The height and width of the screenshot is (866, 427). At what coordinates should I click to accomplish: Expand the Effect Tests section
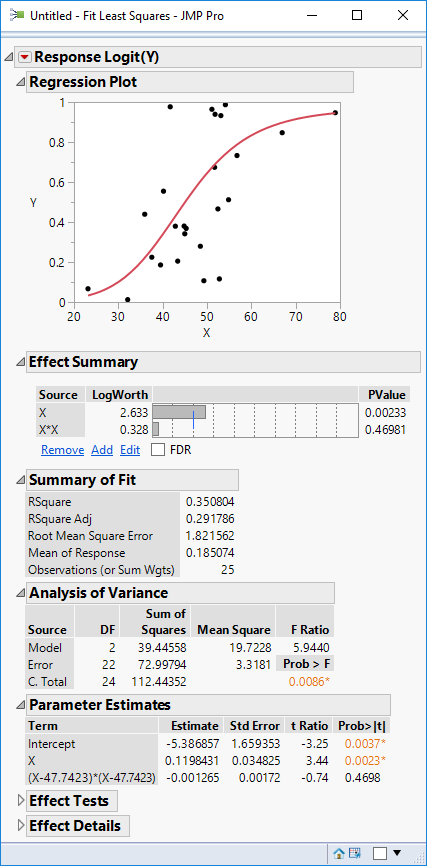(22, 800)
